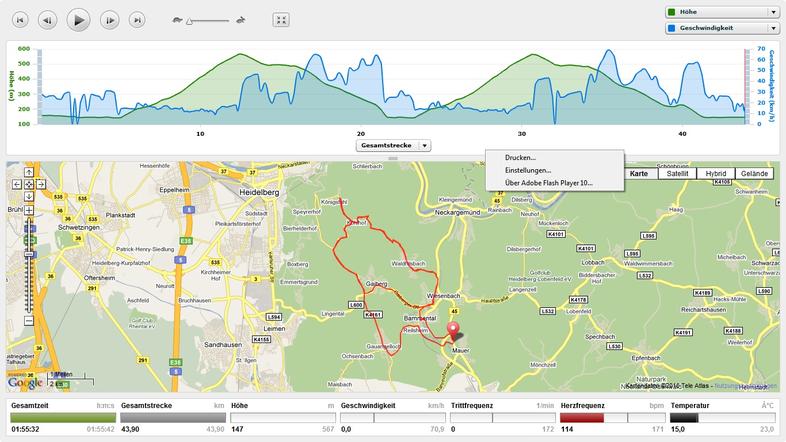Click the 114 heart rate value
The width and height of the screenshot is (786, 442).
(567, 429)
